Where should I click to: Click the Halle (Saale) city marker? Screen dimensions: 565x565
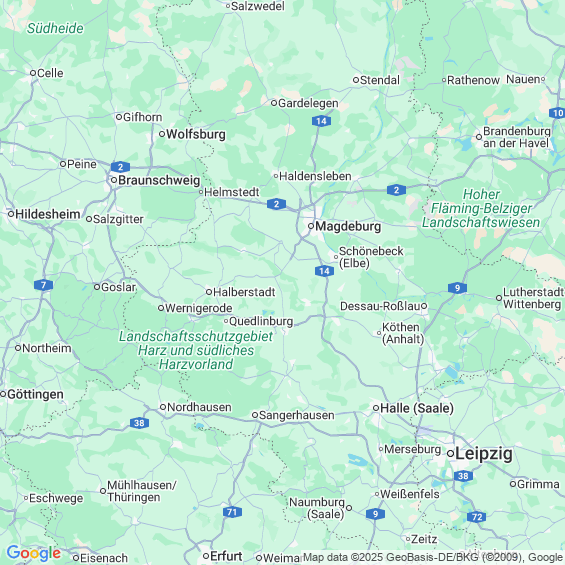point(376,408)
